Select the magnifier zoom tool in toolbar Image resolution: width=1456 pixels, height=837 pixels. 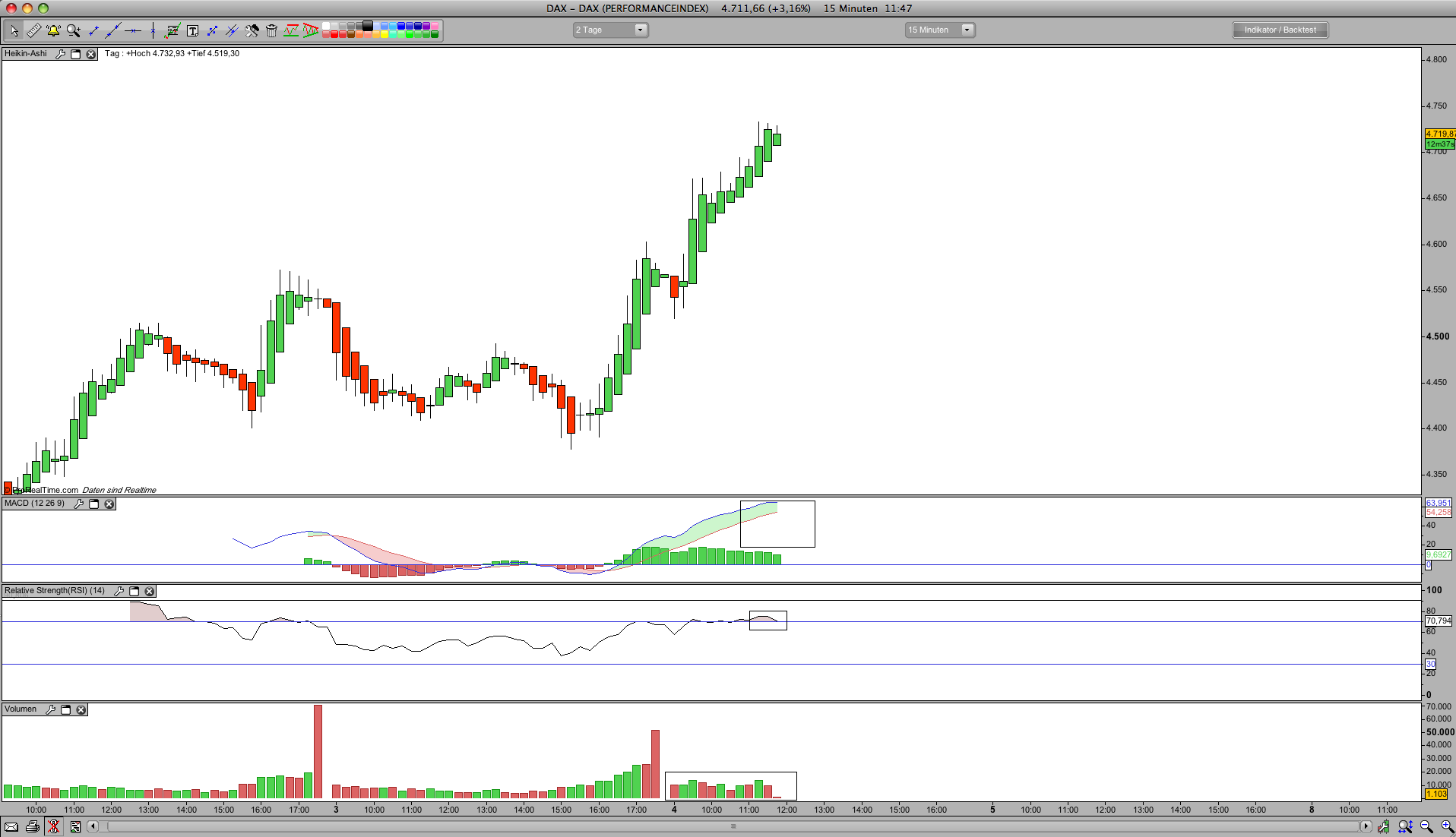(73, 30)
